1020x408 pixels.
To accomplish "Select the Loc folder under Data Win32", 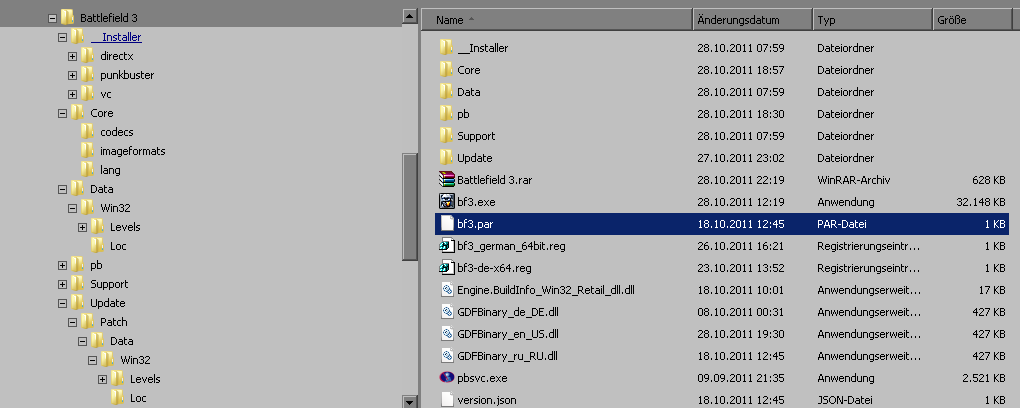I will (x=118, y=246).
